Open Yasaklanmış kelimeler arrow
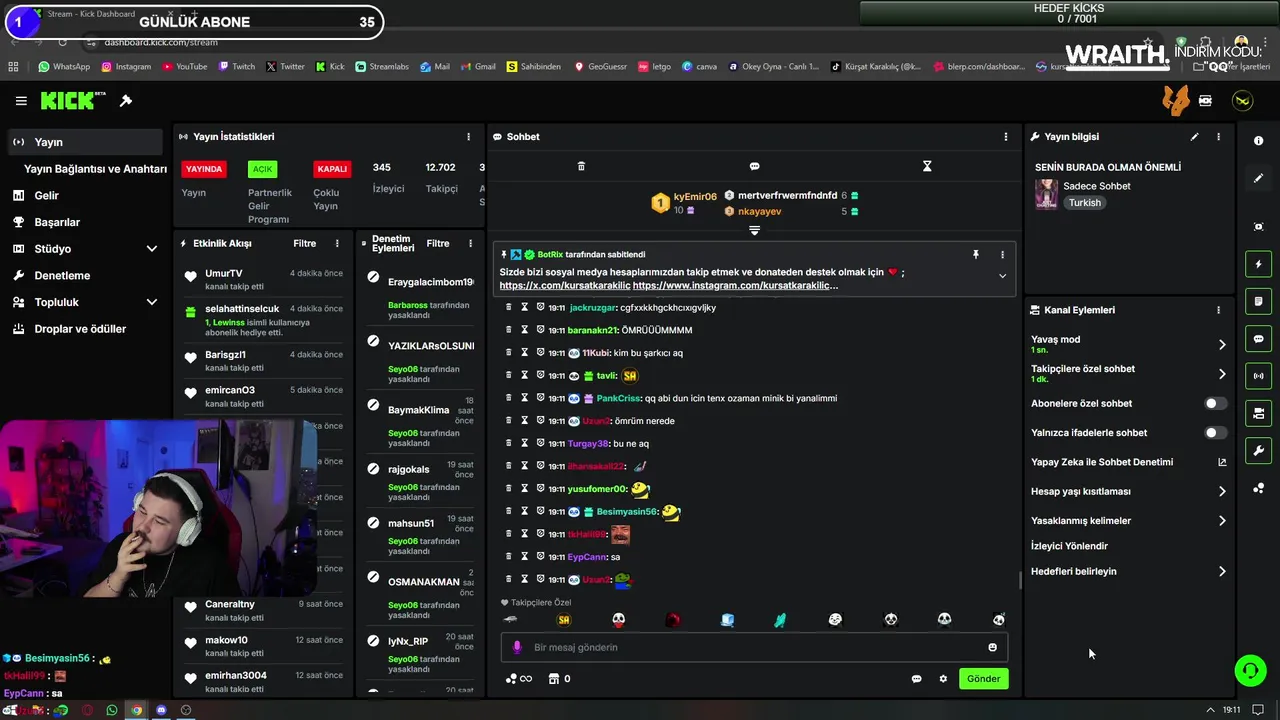 [1222, 521]
